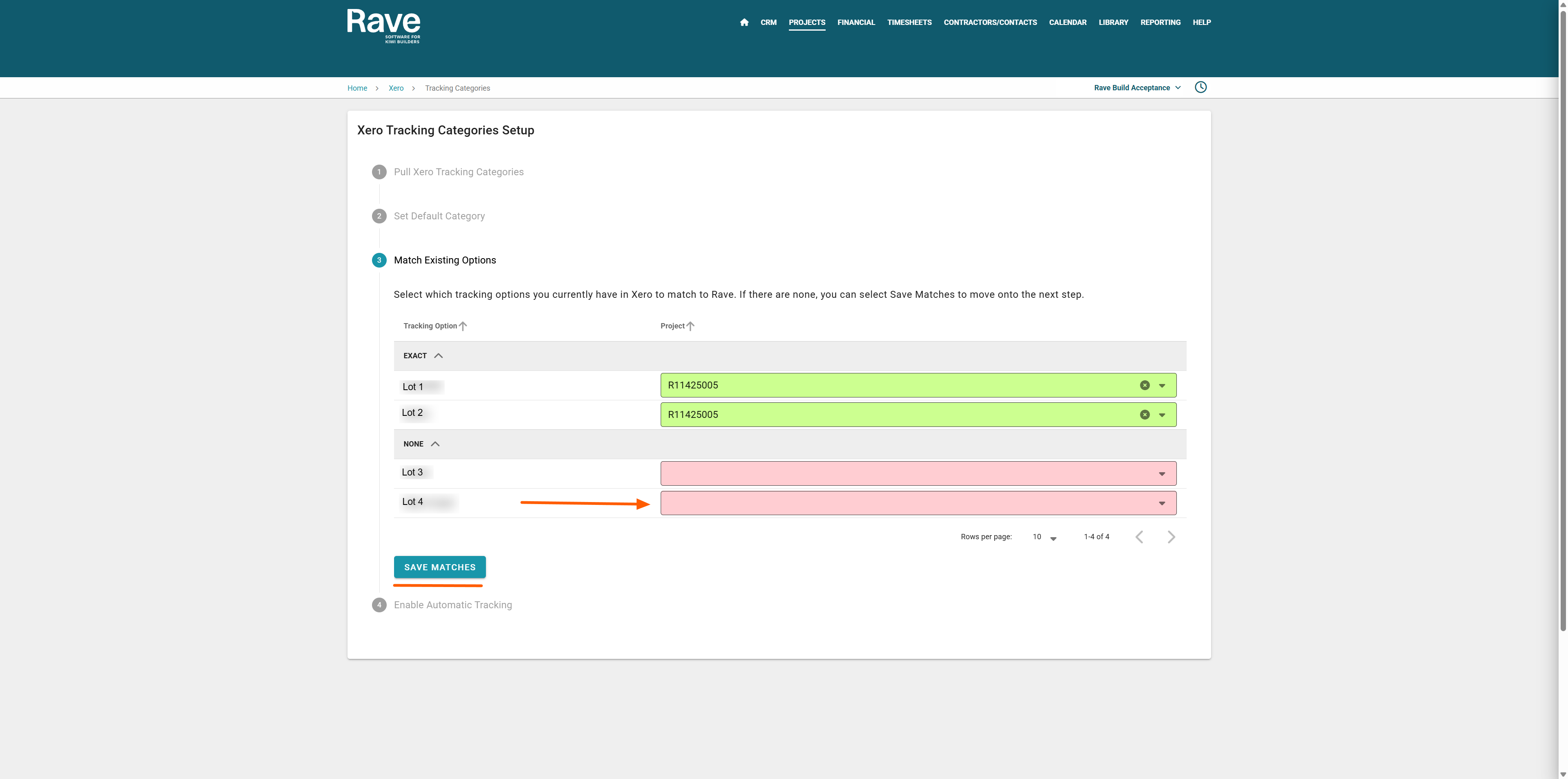Open the FINANCIAL menu
Viewport: 1568px width, 779px height.
[x=856, y=22]
